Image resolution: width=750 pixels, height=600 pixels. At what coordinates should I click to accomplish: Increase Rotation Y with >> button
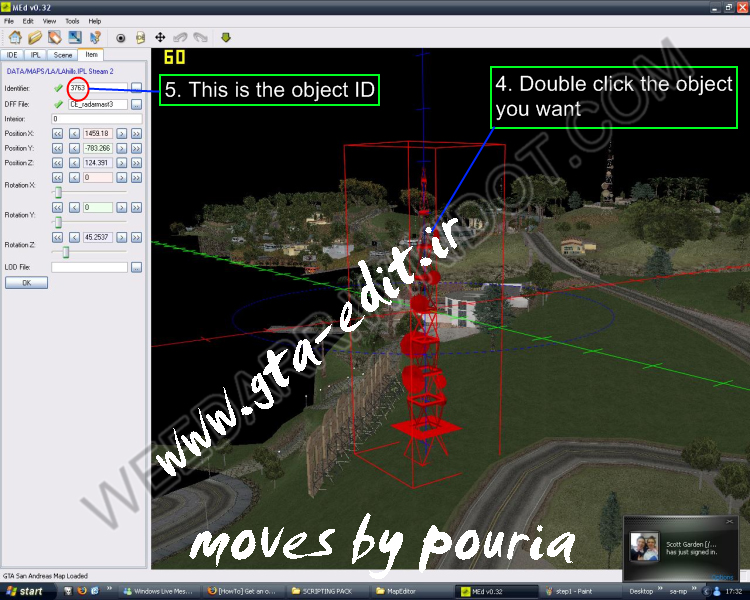tap(136, 207)
